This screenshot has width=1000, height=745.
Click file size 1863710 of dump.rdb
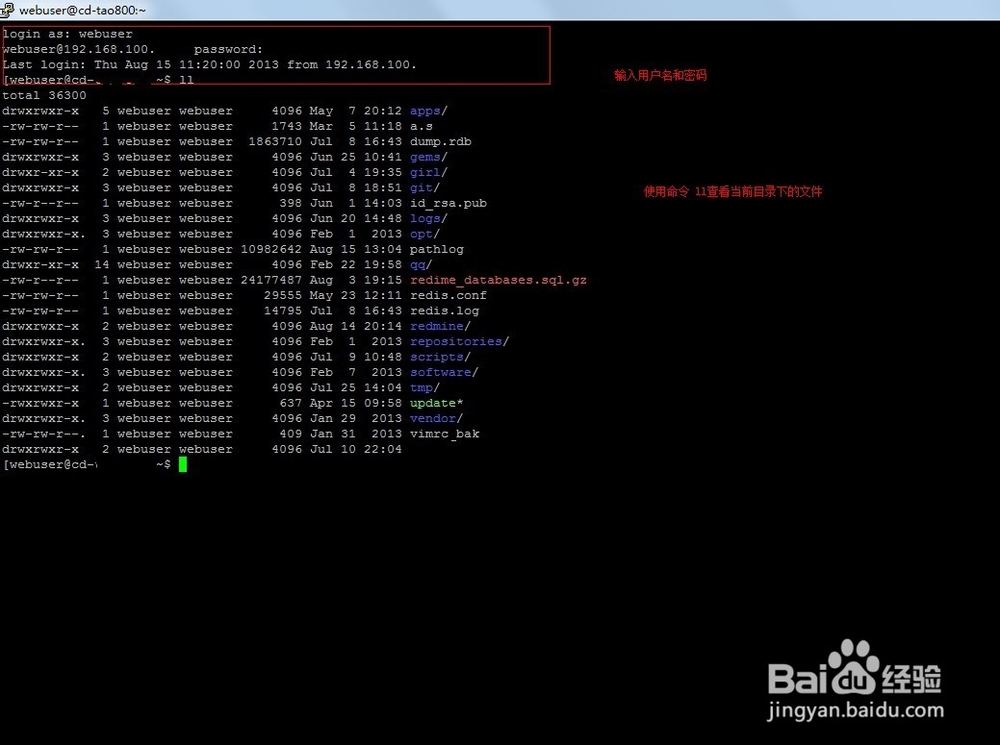275,142
